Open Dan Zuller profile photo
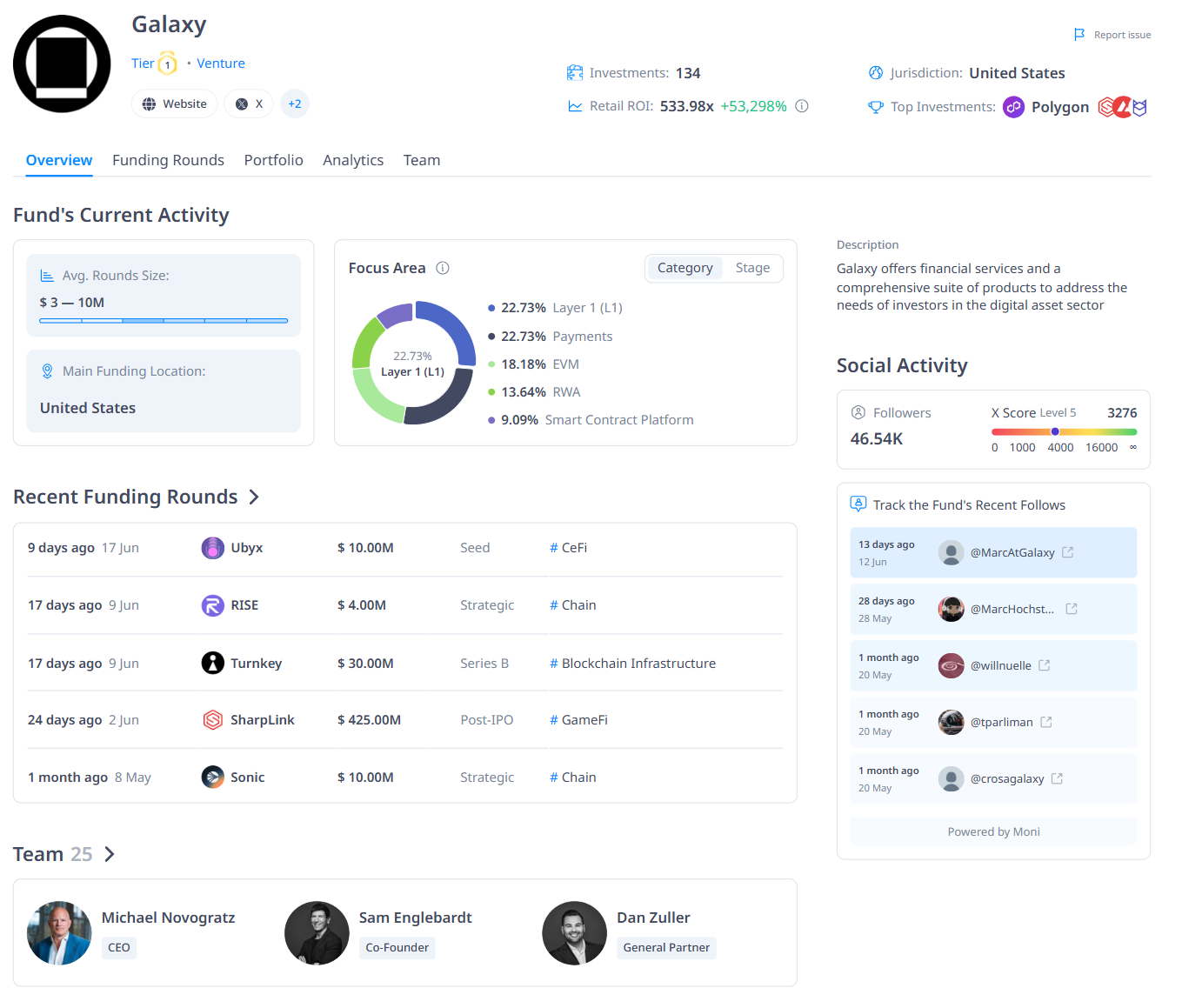Screen dimensions: 1182x1008 (574, 933)
